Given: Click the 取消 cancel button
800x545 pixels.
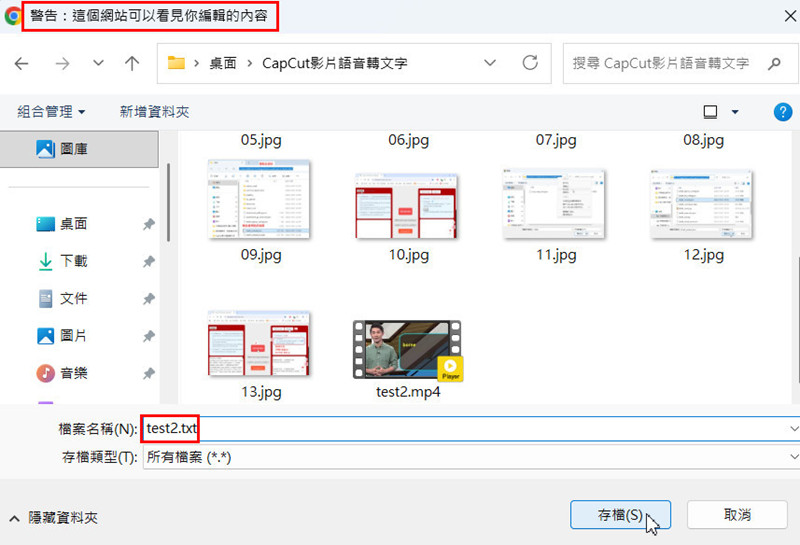Looking at the screenshot, I should [737, 515].
